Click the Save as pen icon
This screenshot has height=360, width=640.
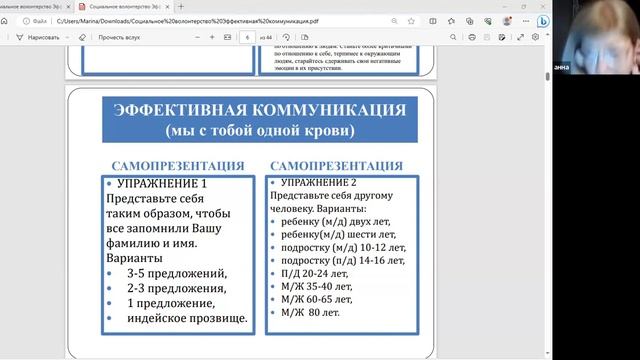[502, 37]
